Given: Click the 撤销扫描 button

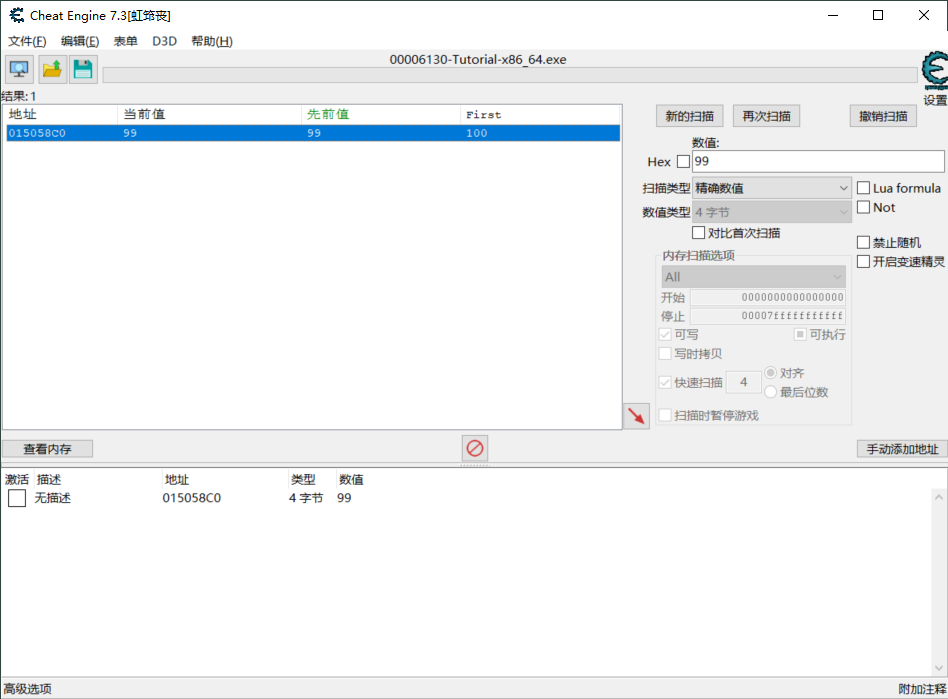Looking at the screenshot, I should point(883,116).
